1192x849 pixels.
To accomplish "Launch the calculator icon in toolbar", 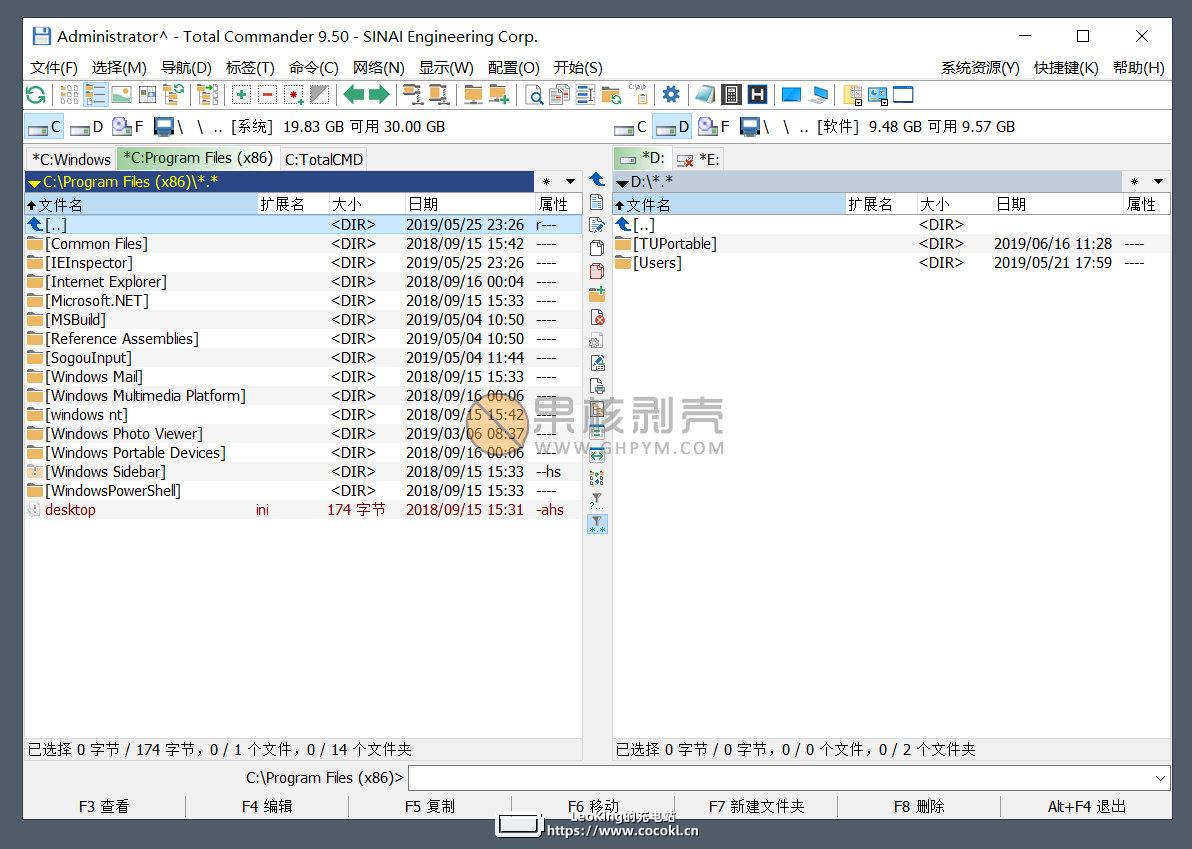I will click(x=731, y=95).
